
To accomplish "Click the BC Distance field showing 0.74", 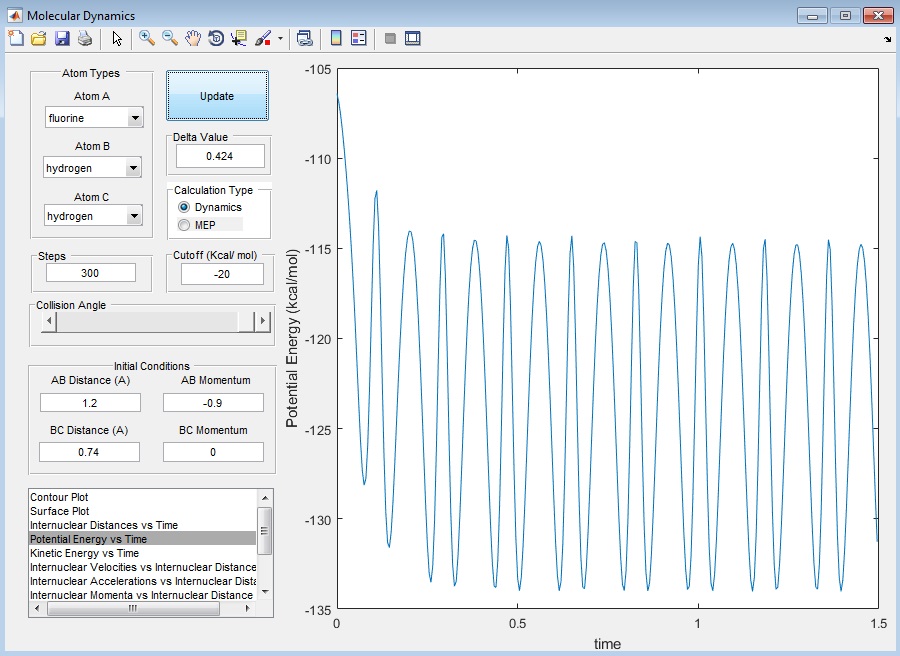I will coord(89,452).
